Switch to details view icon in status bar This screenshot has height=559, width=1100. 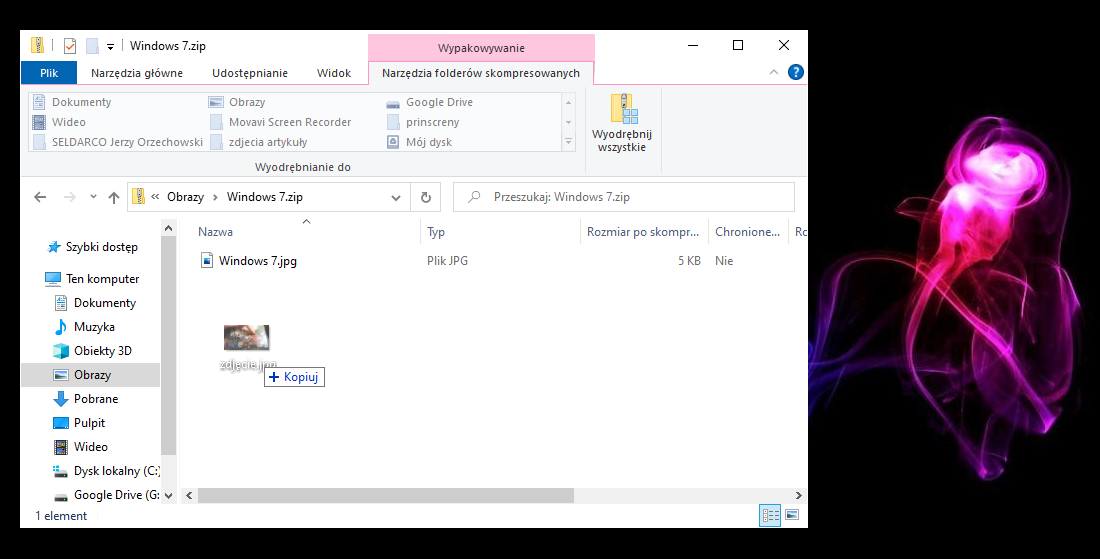770,515
